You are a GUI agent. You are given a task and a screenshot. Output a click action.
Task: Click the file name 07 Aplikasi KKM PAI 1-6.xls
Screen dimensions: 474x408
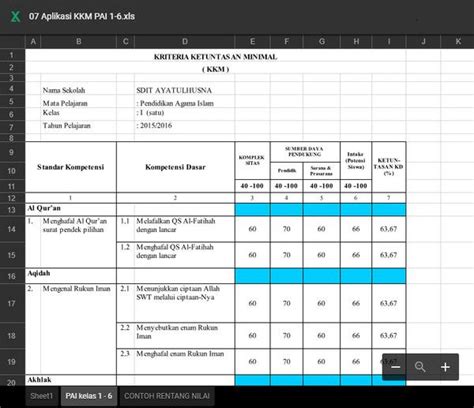click(x=82, y=16)
